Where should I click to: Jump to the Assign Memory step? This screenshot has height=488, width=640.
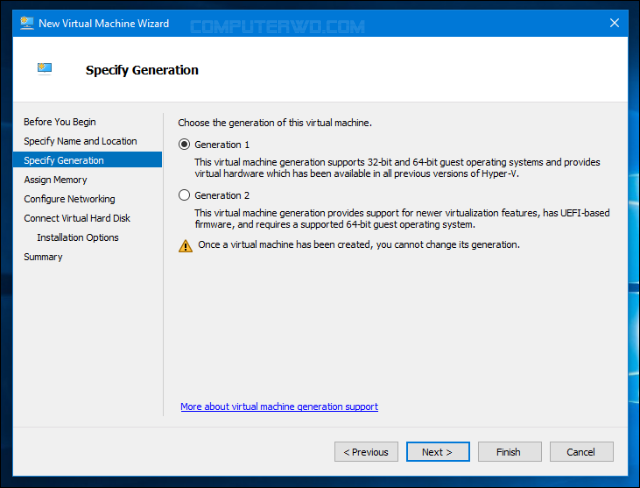coord(56,180)
